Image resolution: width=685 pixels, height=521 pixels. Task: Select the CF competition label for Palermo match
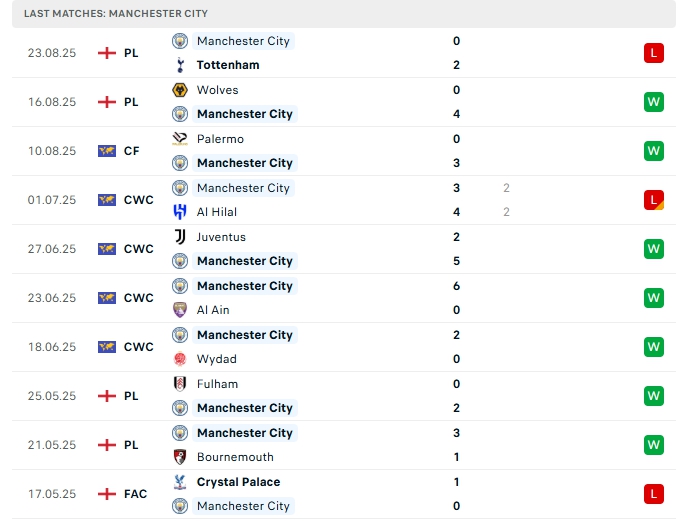click(131, 151)
